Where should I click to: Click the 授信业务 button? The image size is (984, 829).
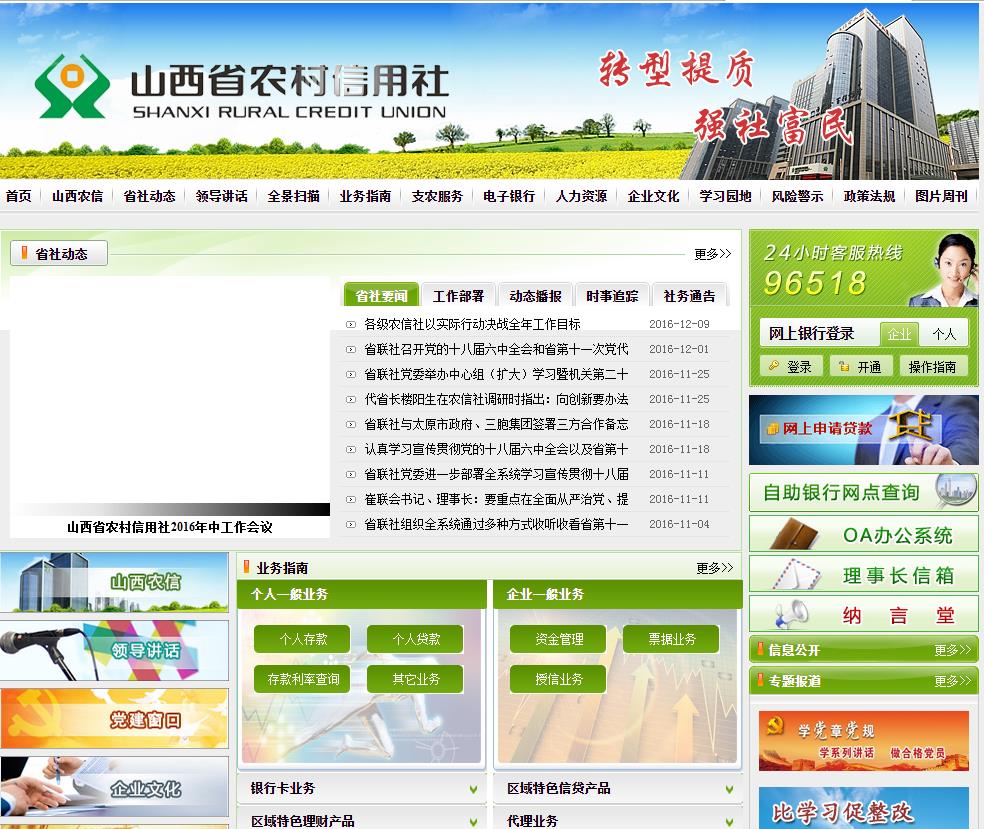[559, 679]
